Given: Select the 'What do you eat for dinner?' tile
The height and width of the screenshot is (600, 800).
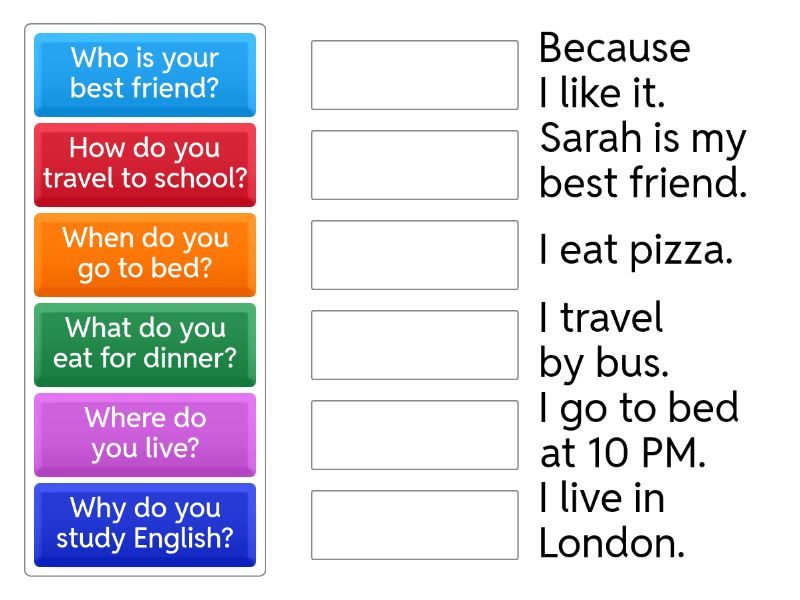Looking at the screenshot, I should click(x=145, y=345).
